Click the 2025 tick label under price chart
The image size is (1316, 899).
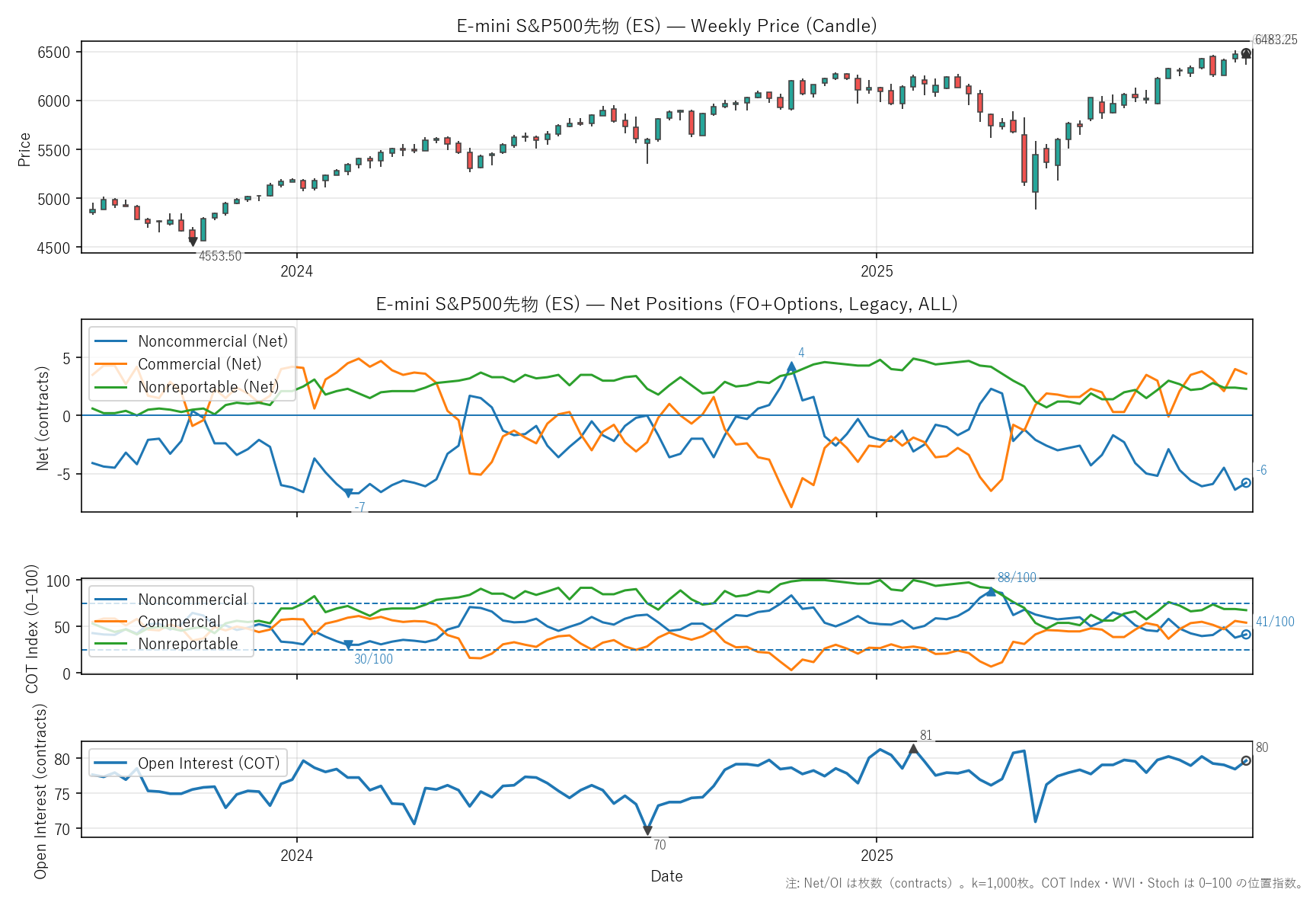coord(877,271)
